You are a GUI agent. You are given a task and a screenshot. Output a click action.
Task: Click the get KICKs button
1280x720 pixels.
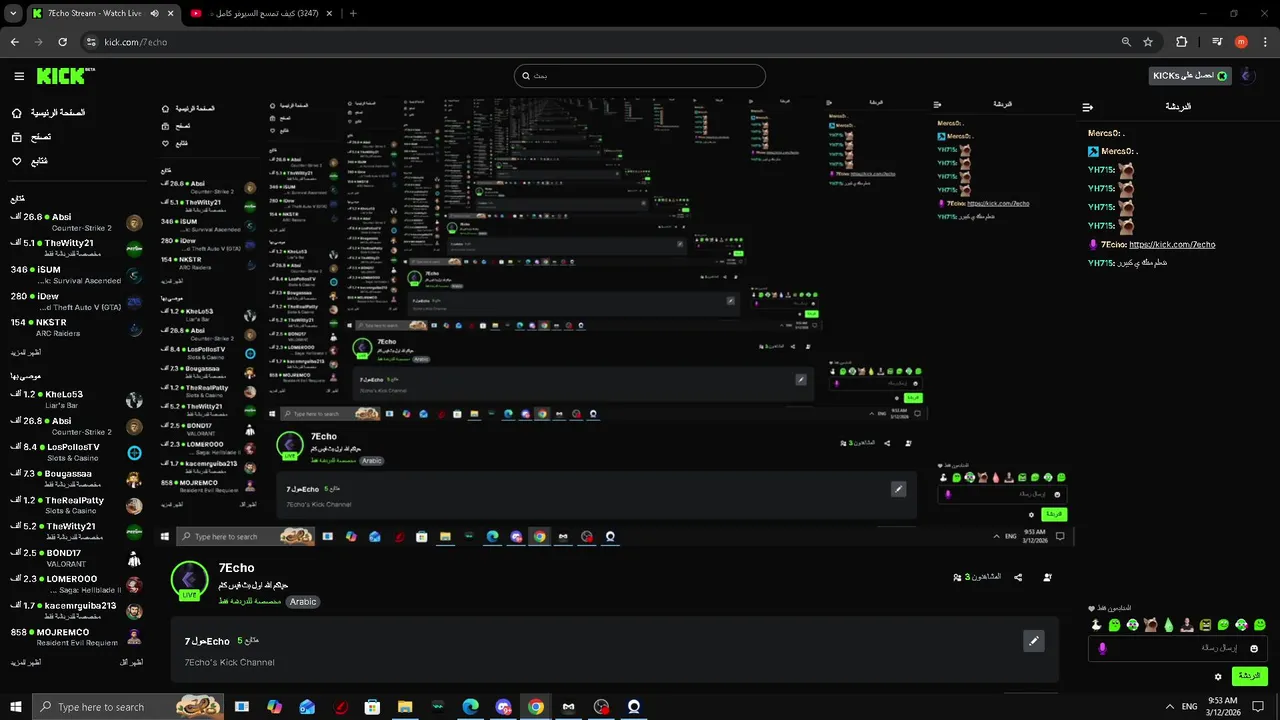[1190, 76]
